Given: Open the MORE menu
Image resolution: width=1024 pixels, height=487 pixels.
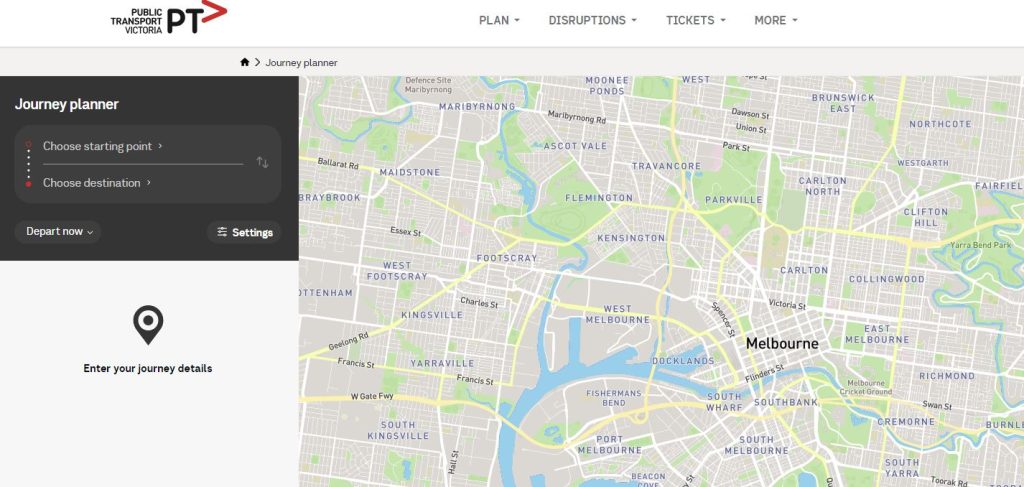Looking at the screenshot, I should click(776, 20).
